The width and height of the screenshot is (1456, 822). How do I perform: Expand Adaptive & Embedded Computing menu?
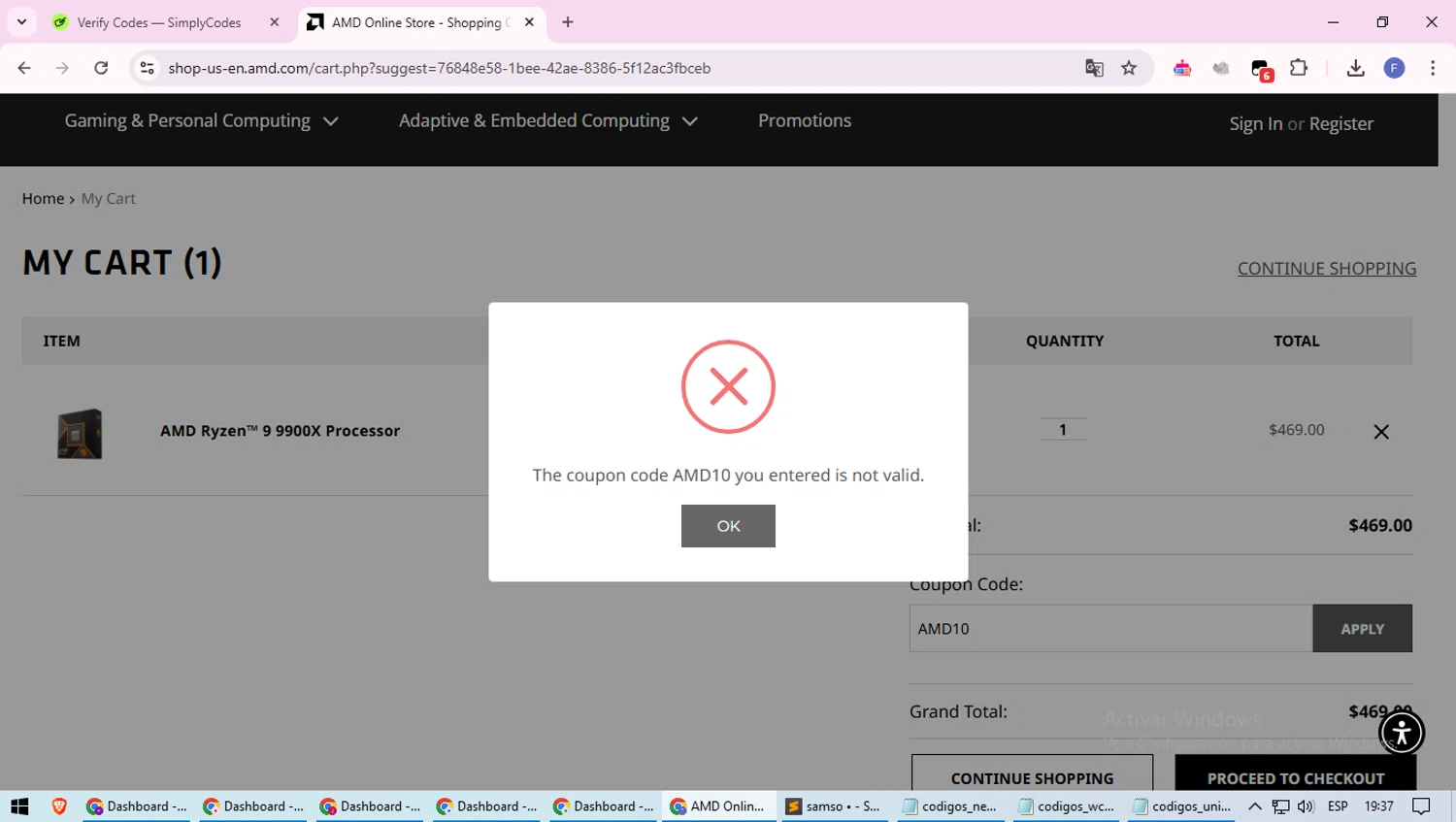547,121
